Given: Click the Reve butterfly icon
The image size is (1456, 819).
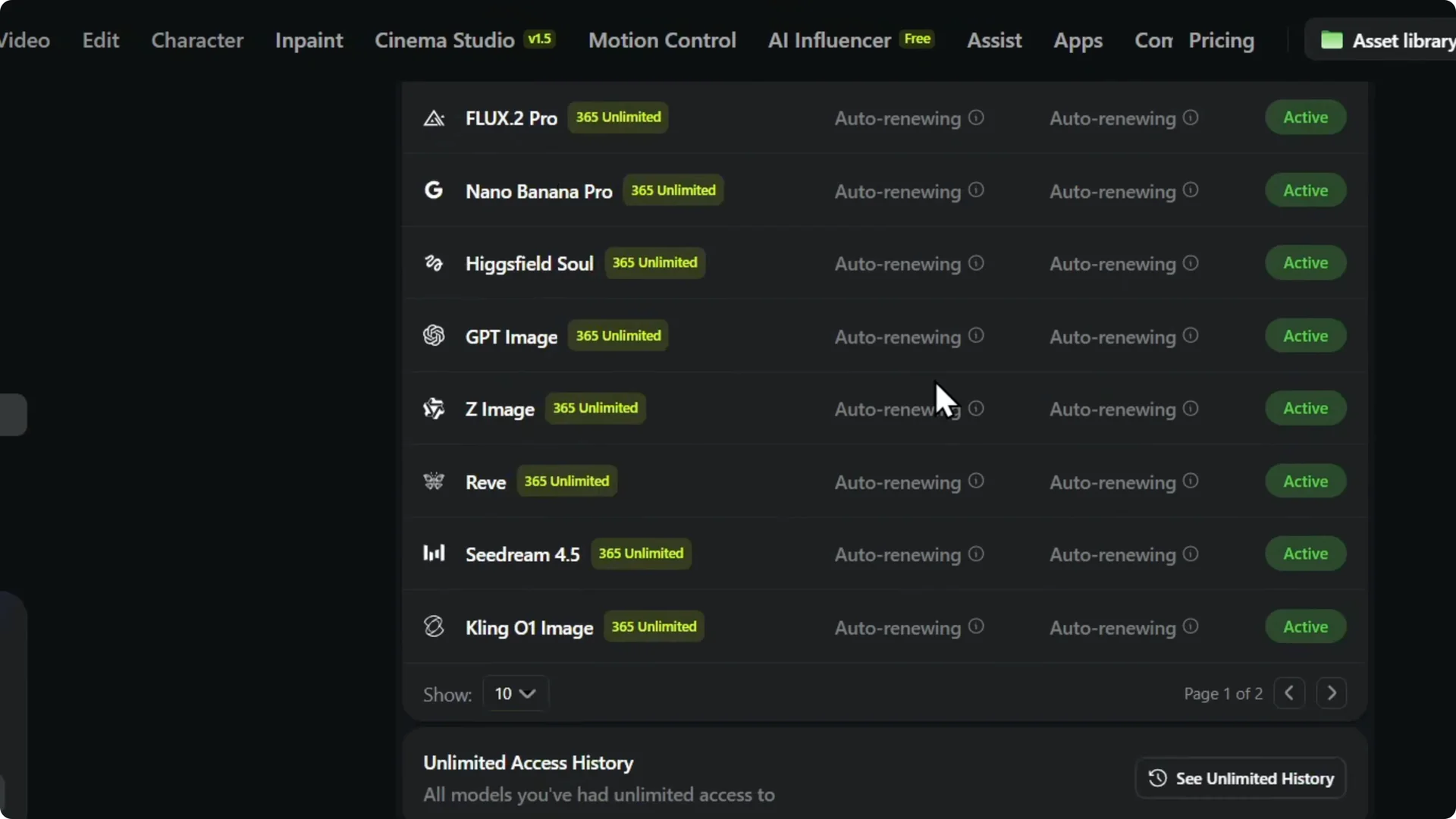Looking at the screenshot, I should (x=435, y=482).
